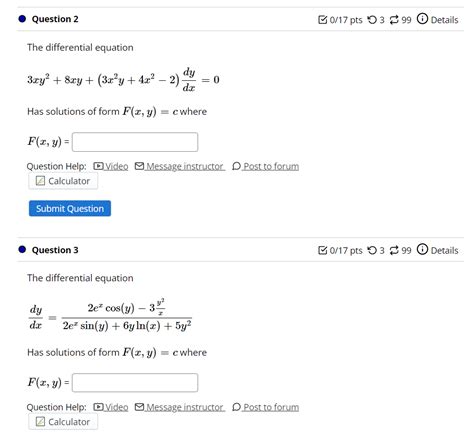Select Question 2 header title
Screen dimensions: 474x435
pyautogui.click(x=55, y=19)
